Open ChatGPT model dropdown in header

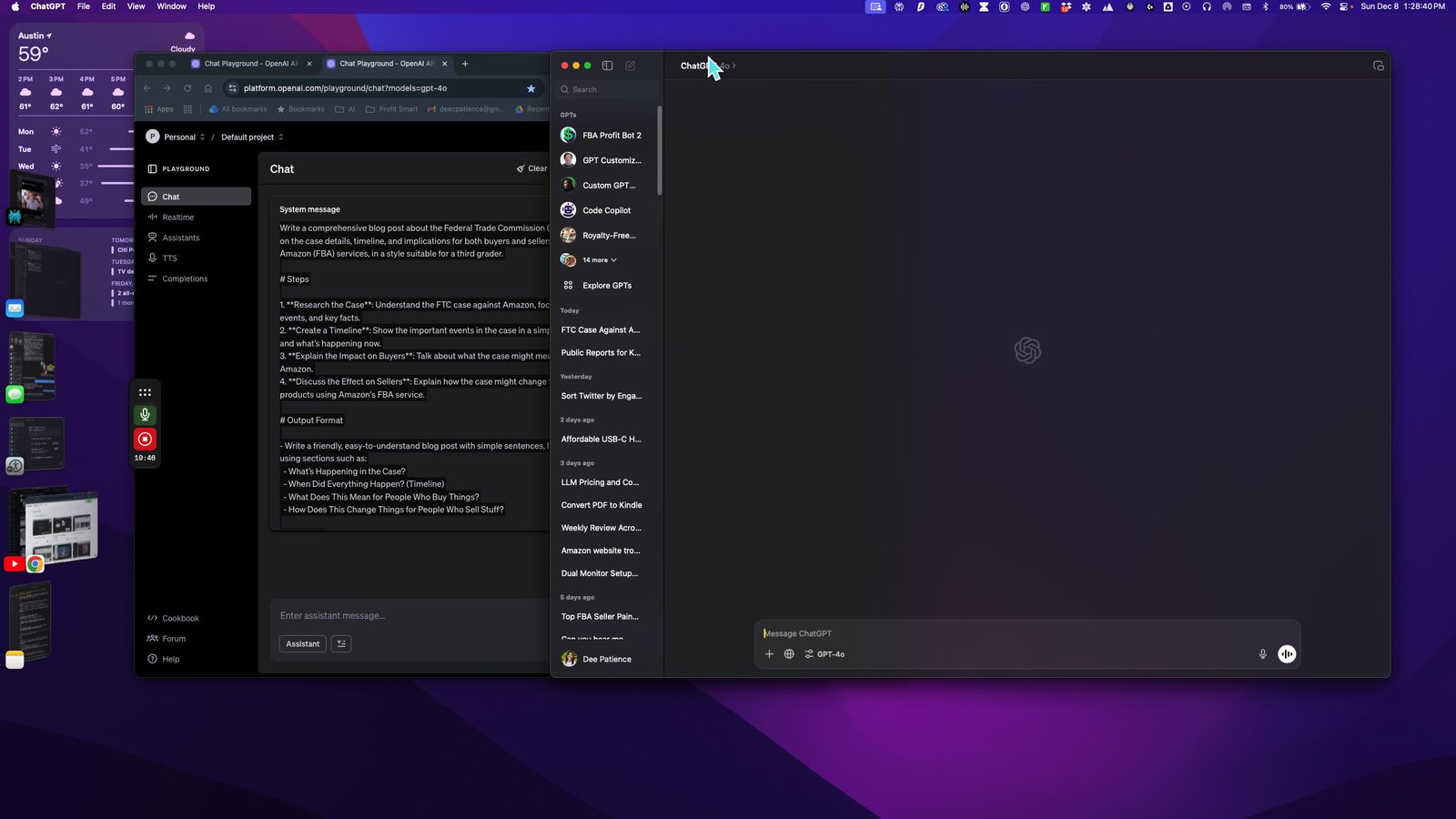708,66
